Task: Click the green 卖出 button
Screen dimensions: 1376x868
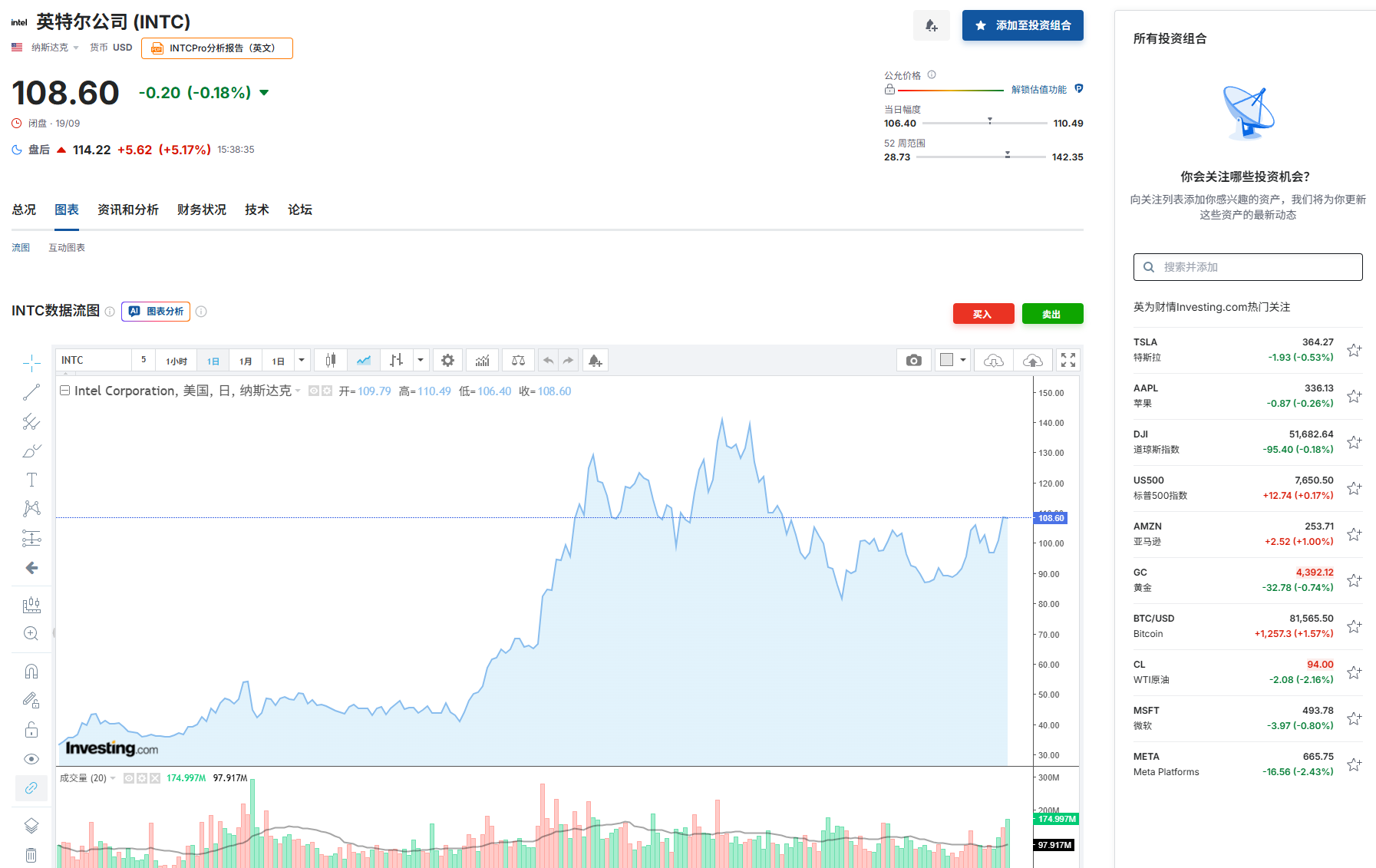Action: pyautogui.click(x=1053, y=314)
